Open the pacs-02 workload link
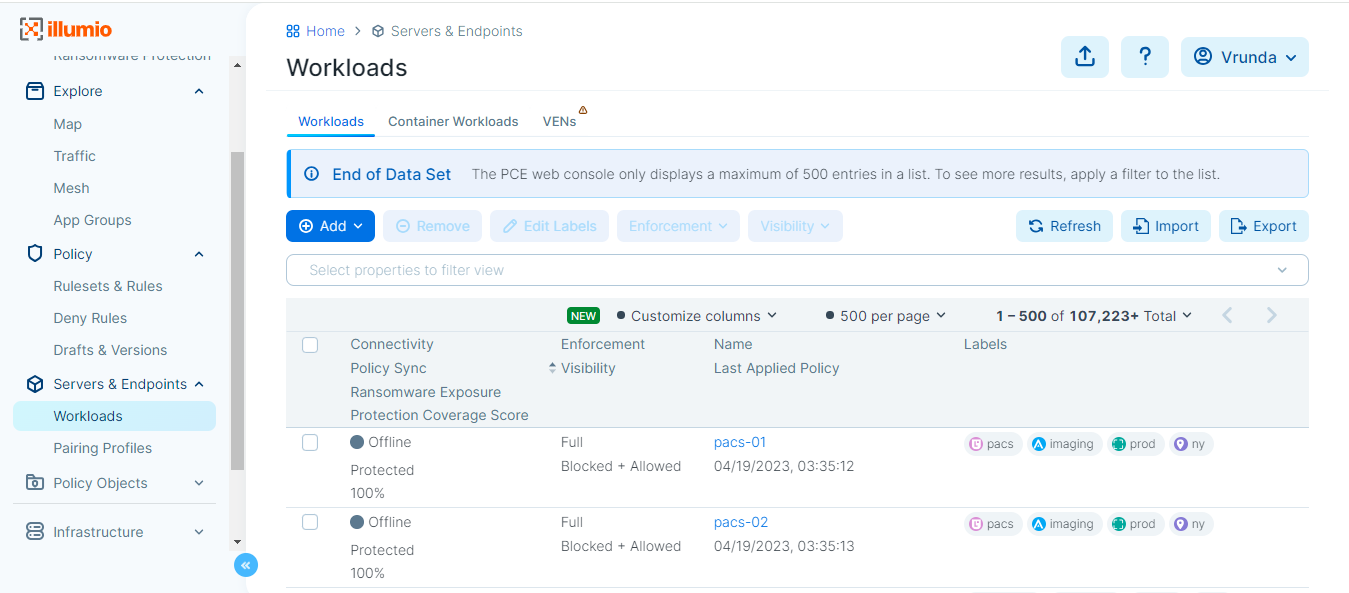This screenshot has width=1349, height=593. [741, 522]
